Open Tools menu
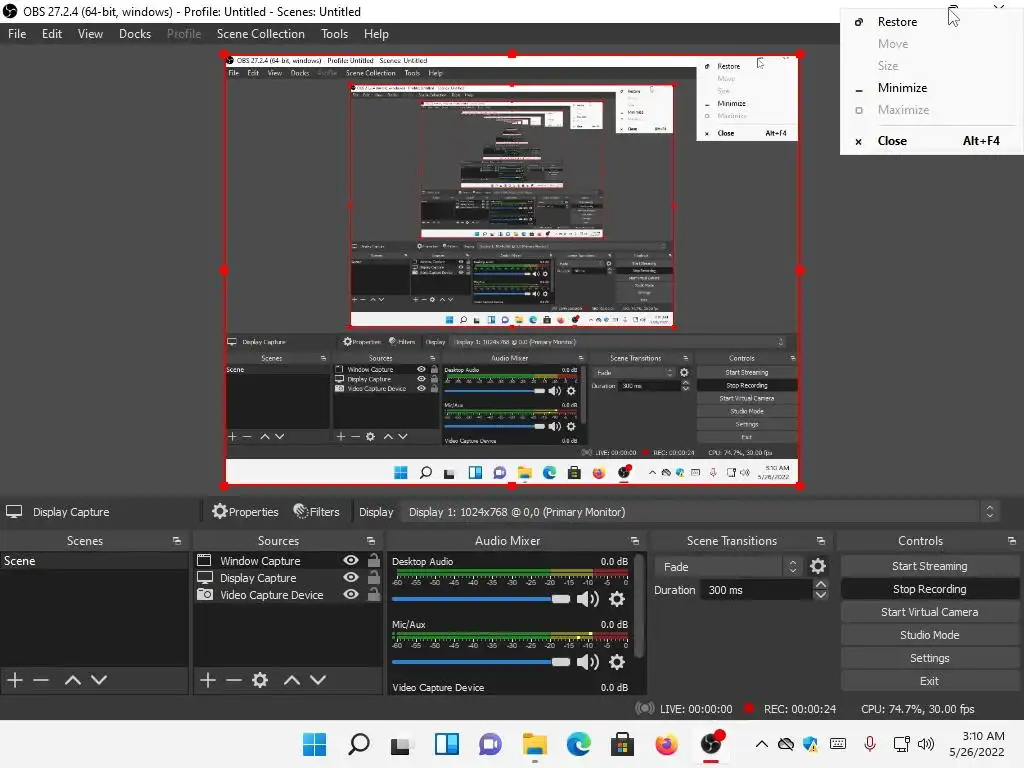Screen dimensions: 1024x768 coord(334,34)
